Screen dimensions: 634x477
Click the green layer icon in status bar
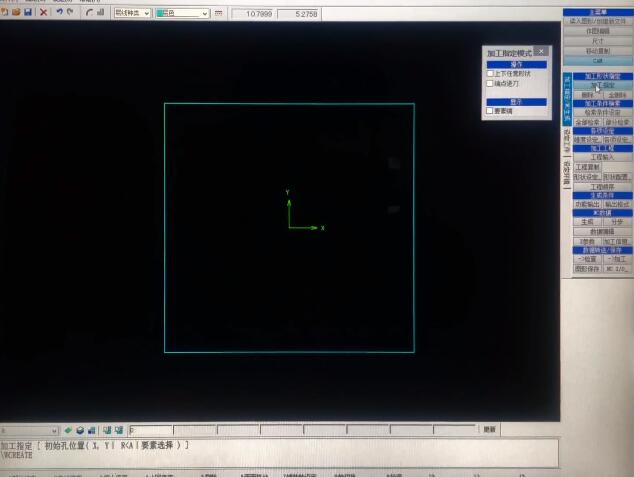pos(69,430)
